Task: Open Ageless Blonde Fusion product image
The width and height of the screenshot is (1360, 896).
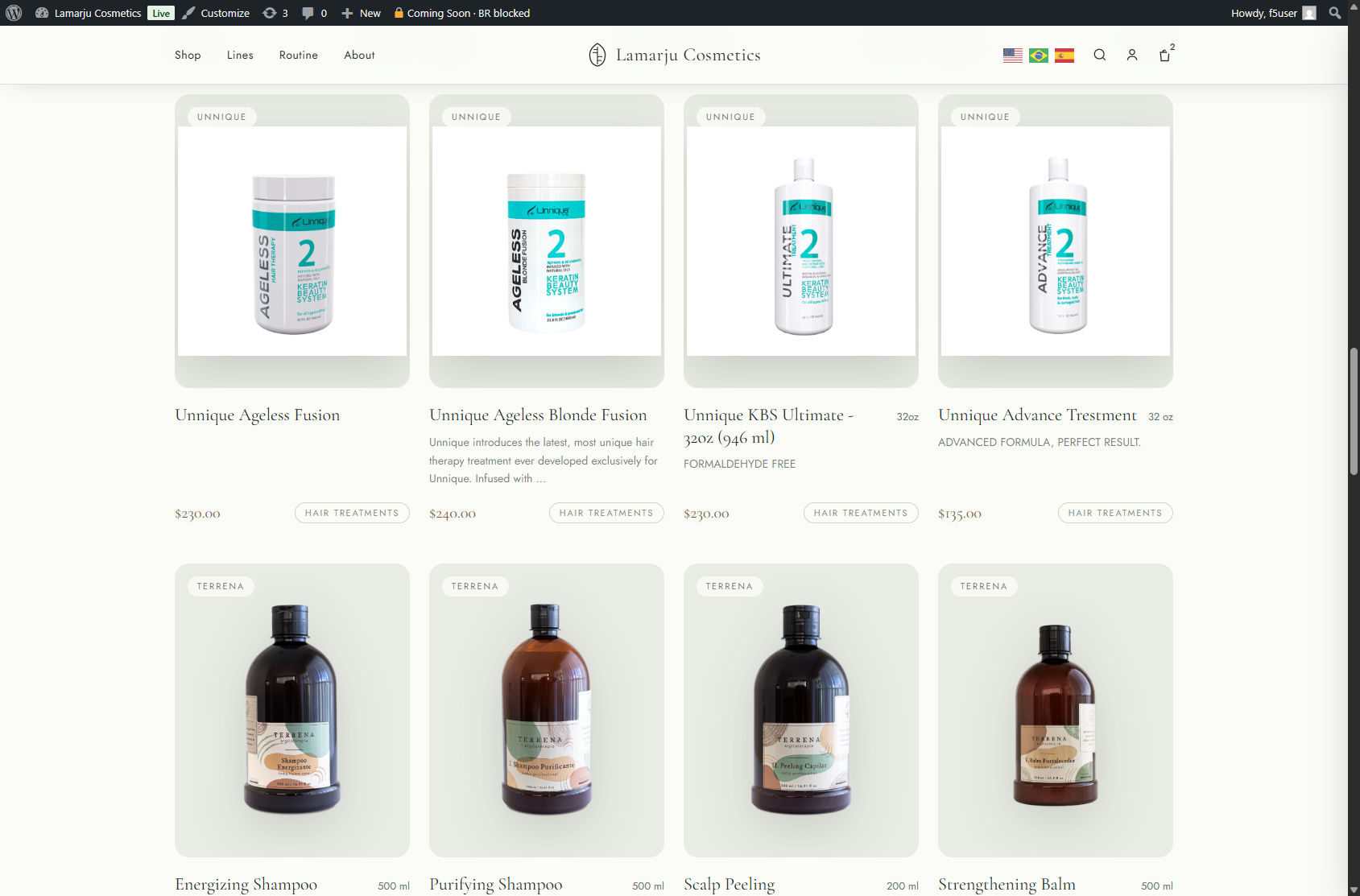Action: click(547, 241)
